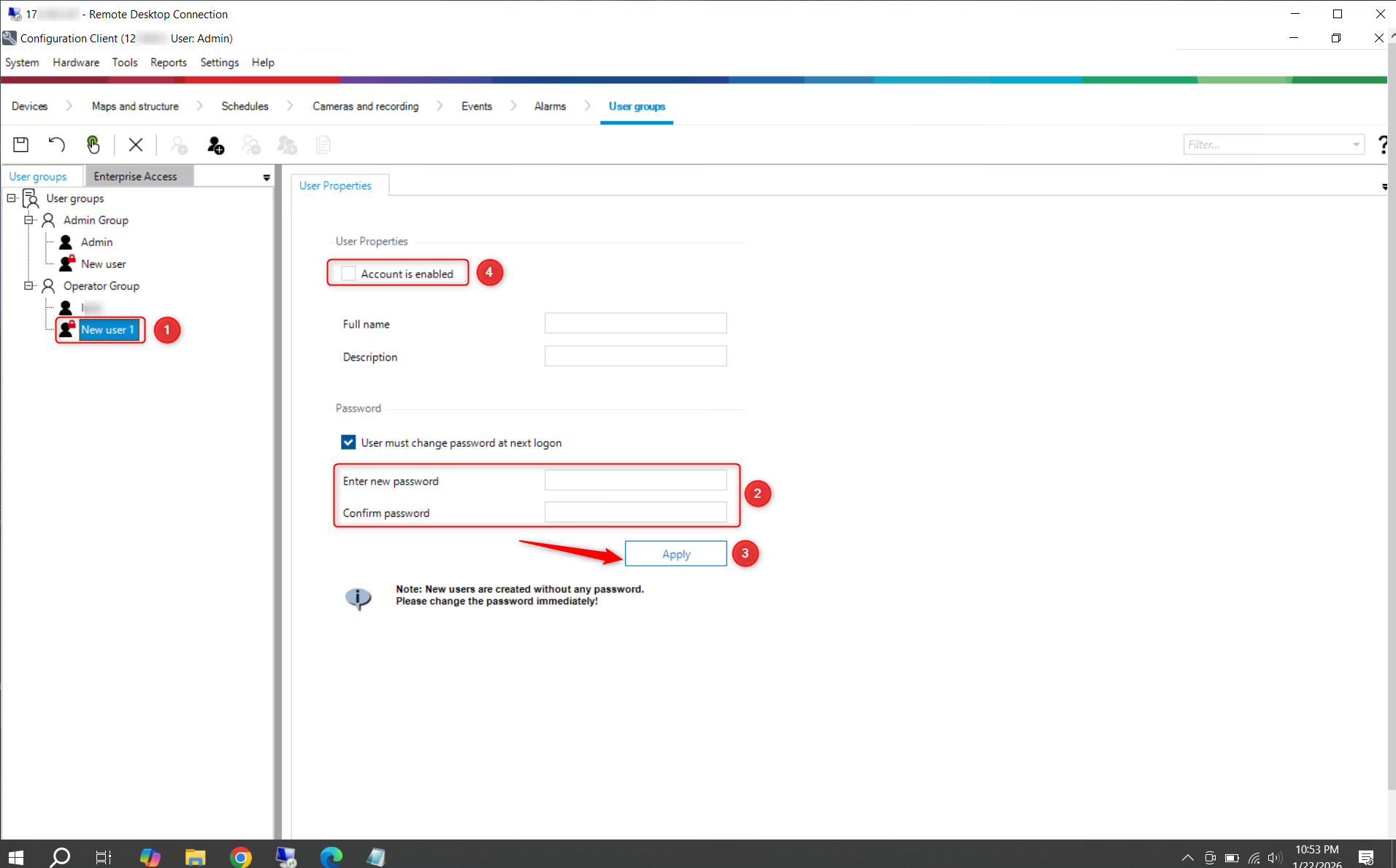Select 'New user' under Admin Group
Image resolution: width=1396 pixels, height=868 pixels.
[x=103, y=264]
